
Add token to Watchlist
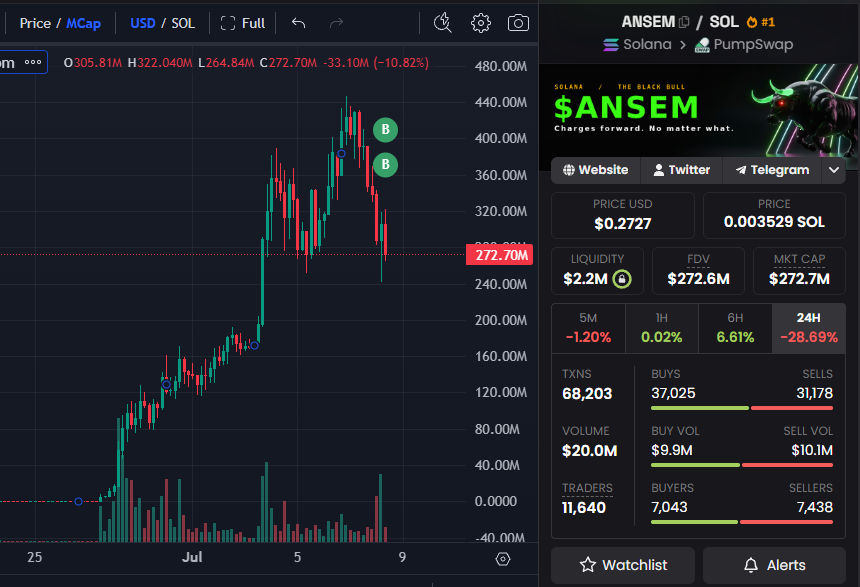pos(623,565)
